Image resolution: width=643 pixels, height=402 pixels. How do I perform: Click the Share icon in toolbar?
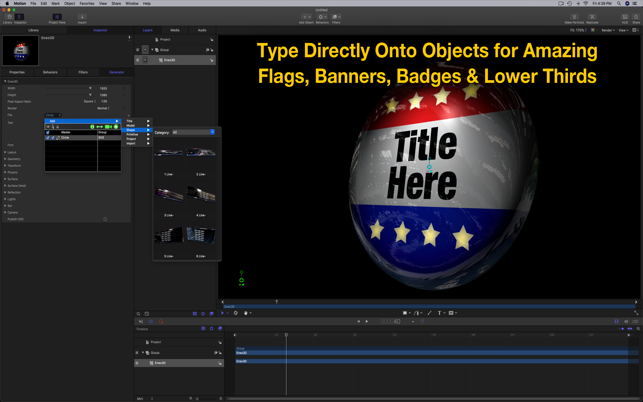coord(636,17)
